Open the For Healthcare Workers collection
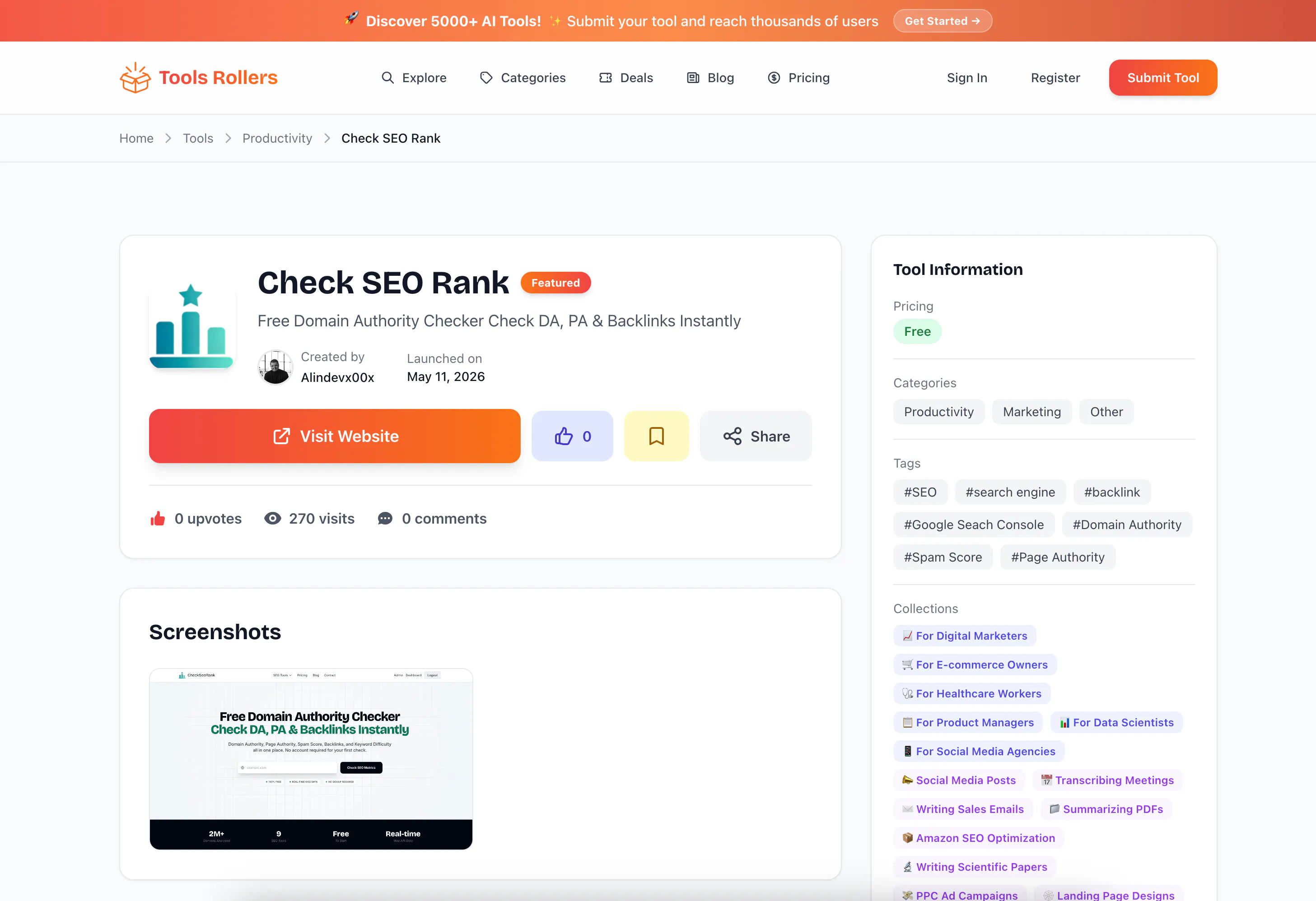This screenshot has height=901, width=1316. click(x=972, y=693)
